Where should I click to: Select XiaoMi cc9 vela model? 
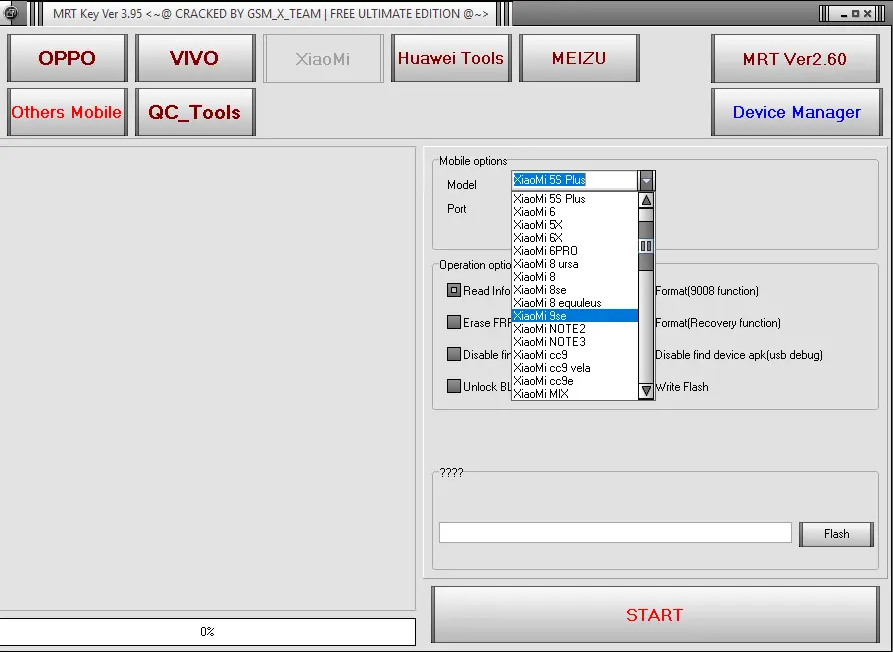coord(575,368)
